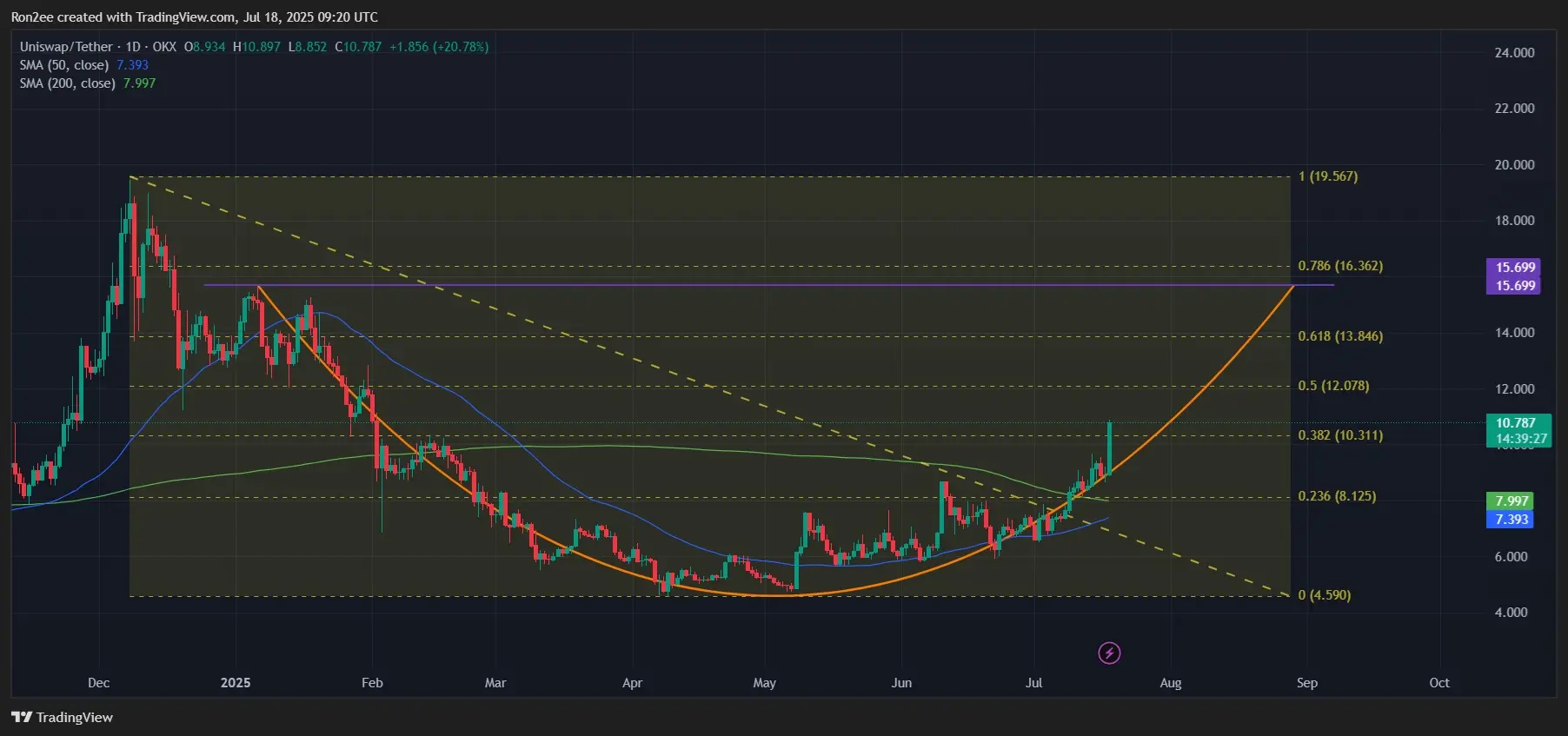This screenshot has width=1568, height=736.
Task: Click the Apr label on time axis
Action: coord(632,683)
